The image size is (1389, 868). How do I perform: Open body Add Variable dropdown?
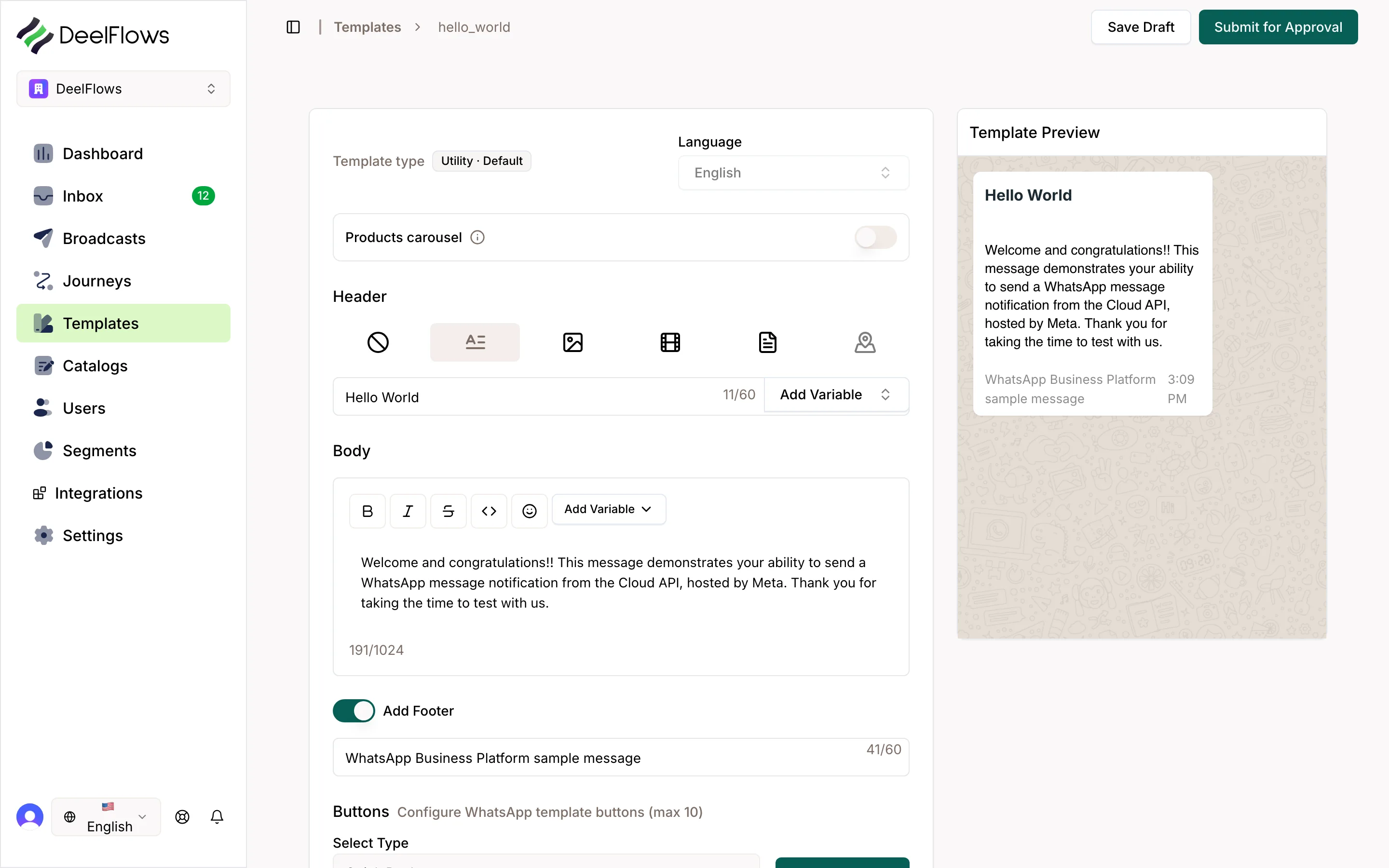click(x=608, y=509)
